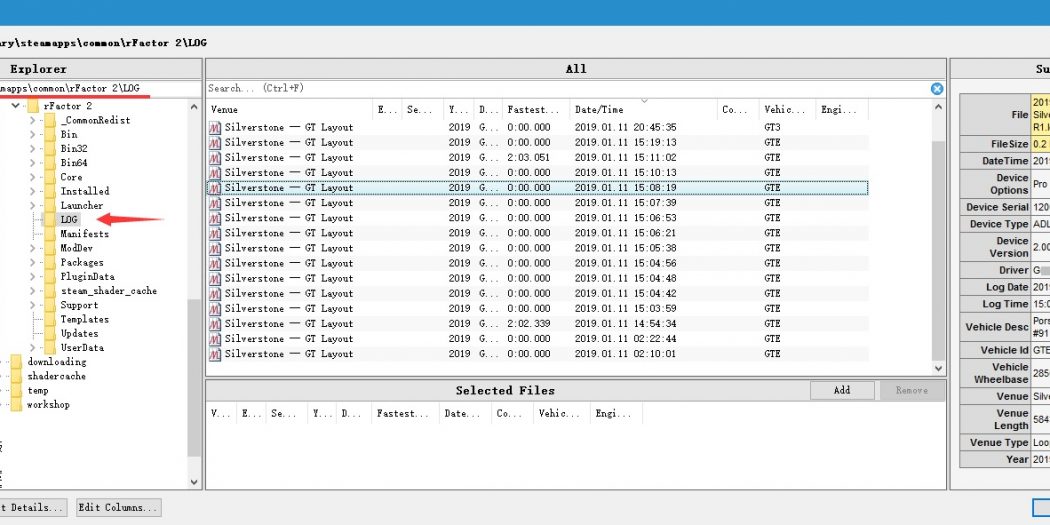Click the log file icon for the 15:06:53 entry

point(214,218)
